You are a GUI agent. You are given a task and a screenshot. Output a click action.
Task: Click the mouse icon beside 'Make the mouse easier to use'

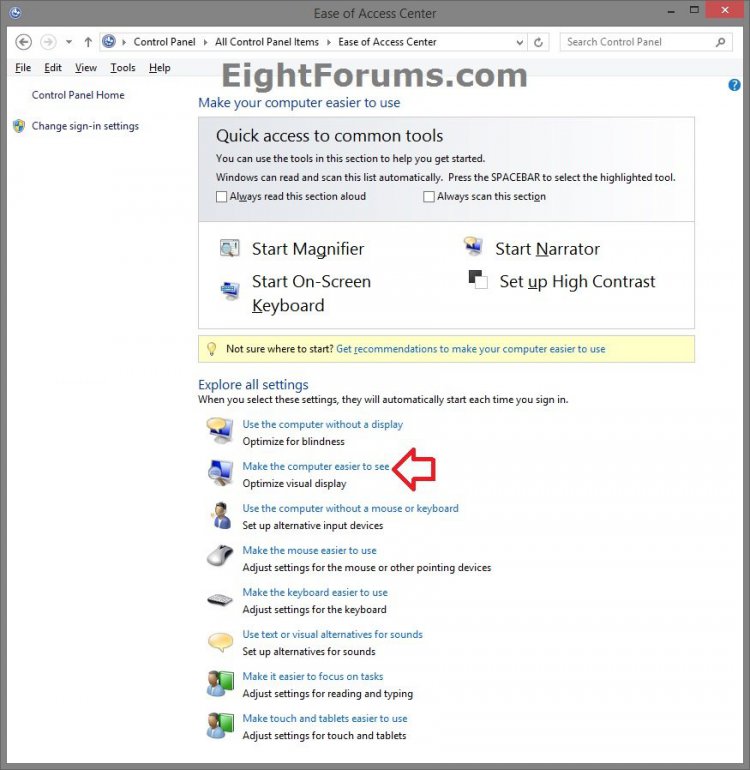[x=220, y=556]
